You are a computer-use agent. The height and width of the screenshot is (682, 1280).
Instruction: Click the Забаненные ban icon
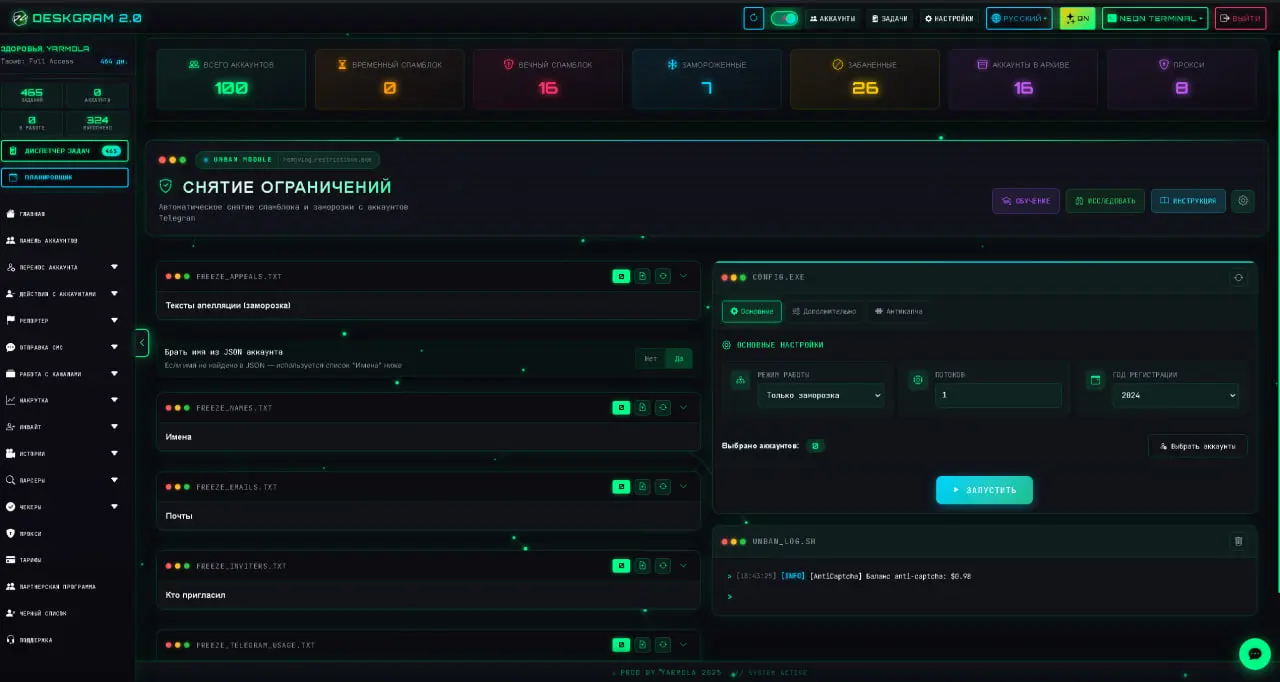(x=838, y=65)
